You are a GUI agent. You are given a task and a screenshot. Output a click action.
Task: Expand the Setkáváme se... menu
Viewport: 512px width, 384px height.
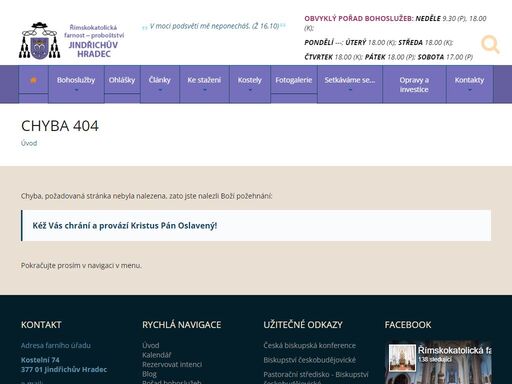(350, 84)
